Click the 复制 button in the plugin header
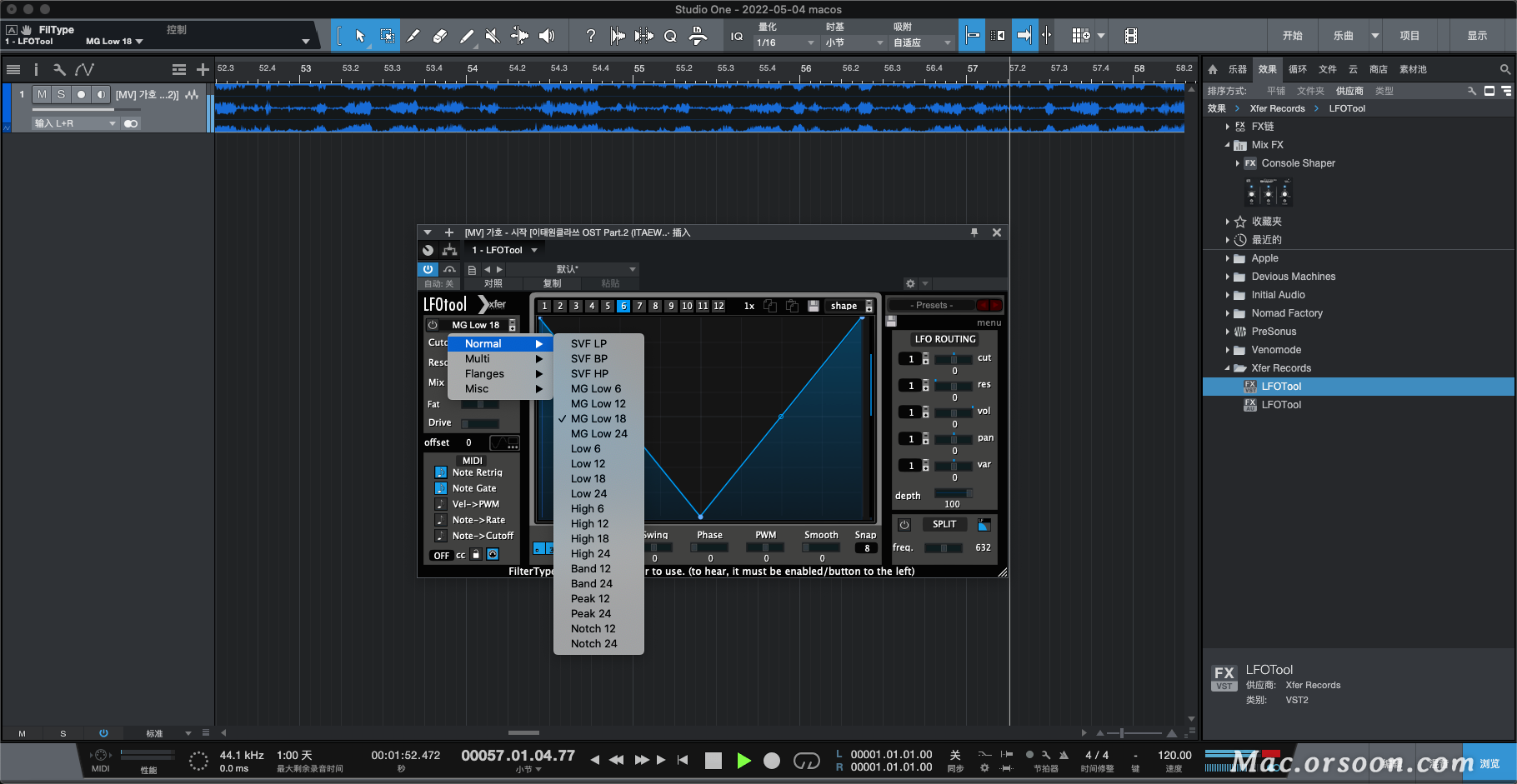This screenshot has width=1517, height=784. 551,283
